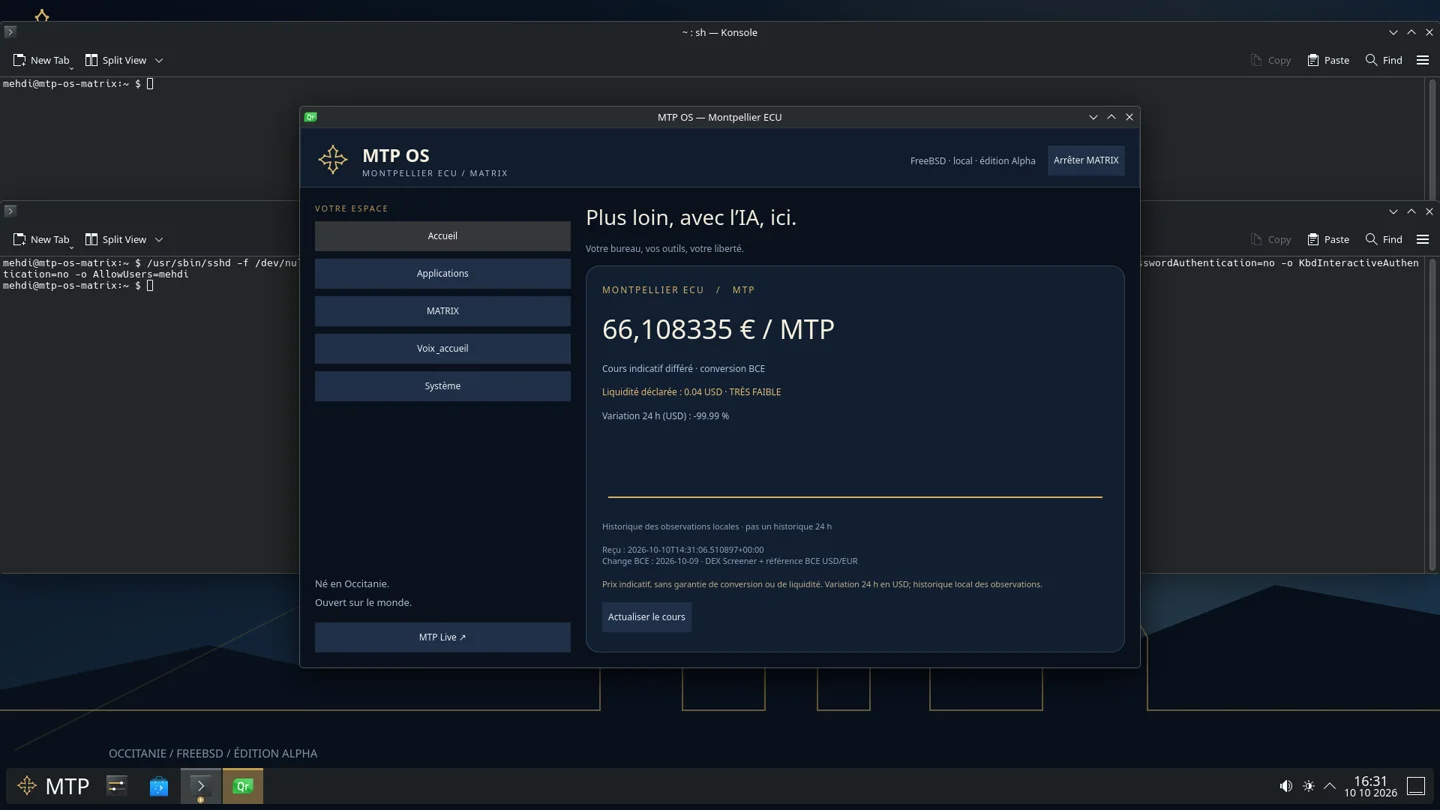Go to MATRIX in the MTP OS sidebar
The image size is (1440, 810).
tap(442, 311)
